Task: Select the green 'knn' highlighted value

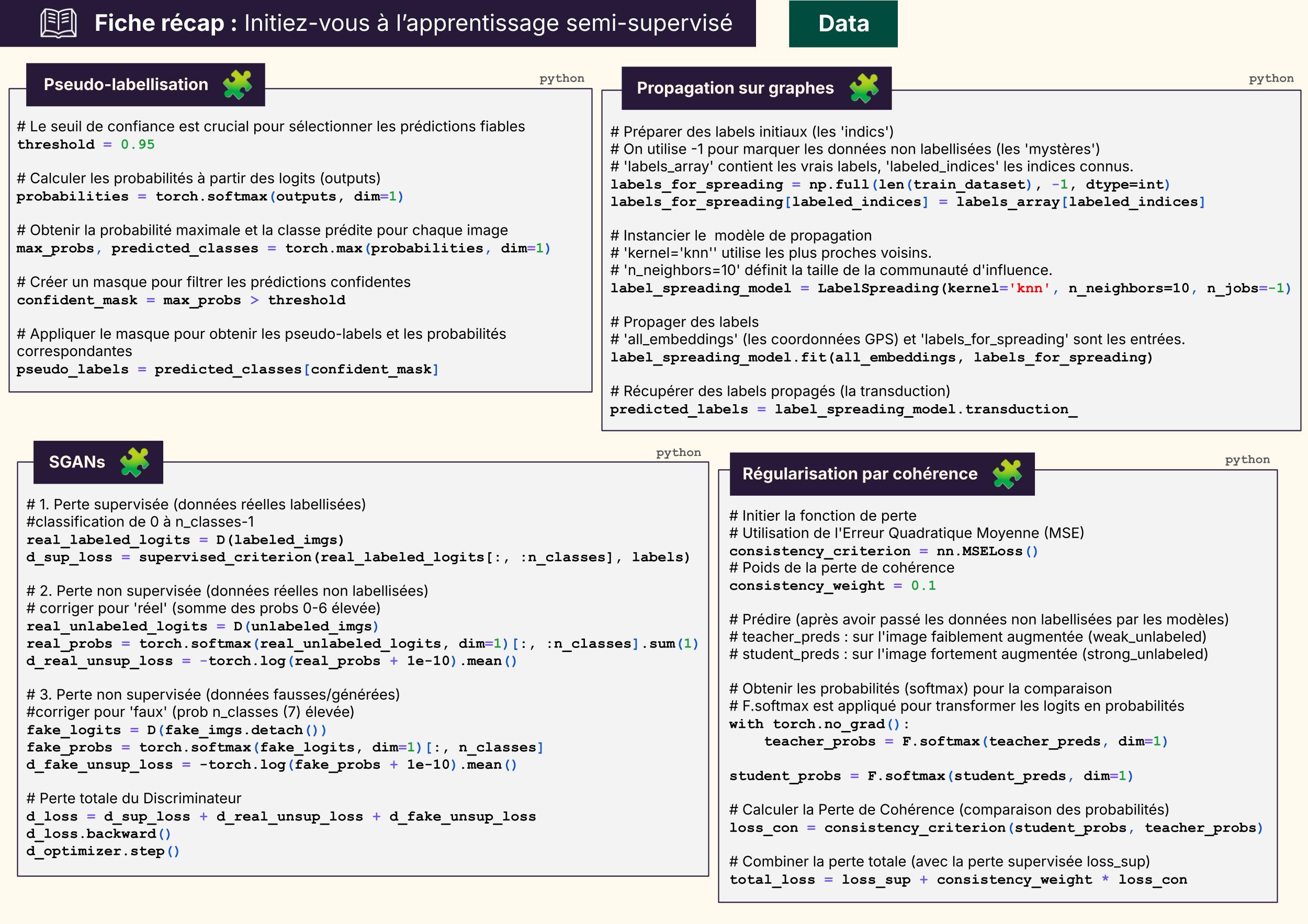Action: click(1029, 288)
